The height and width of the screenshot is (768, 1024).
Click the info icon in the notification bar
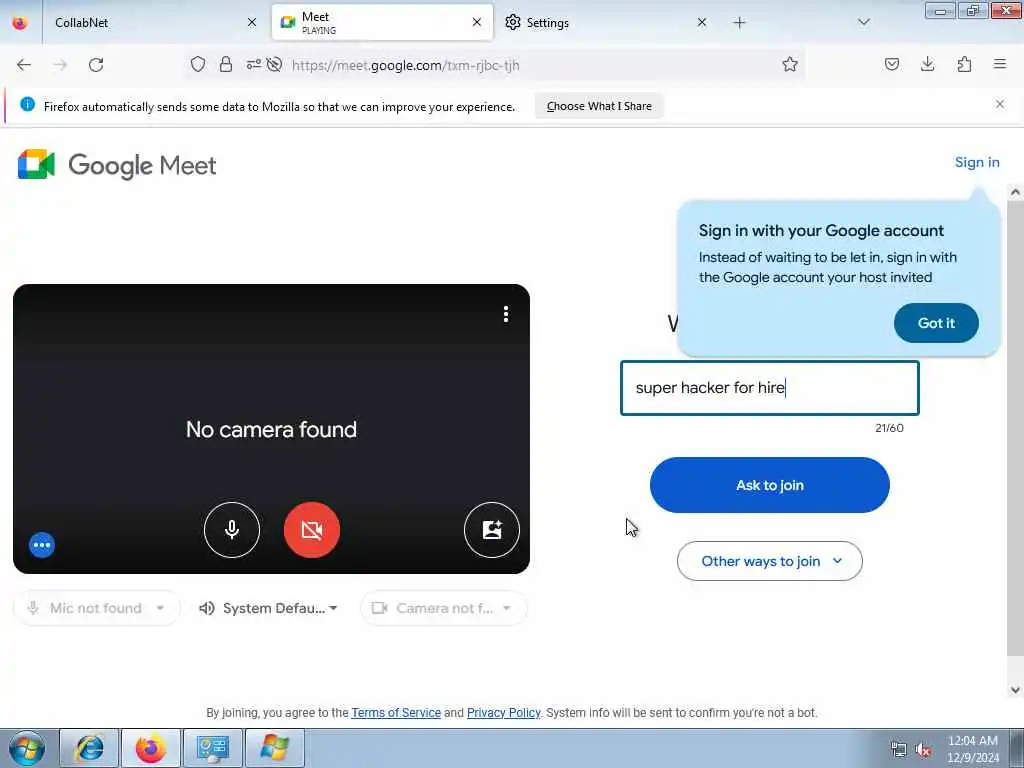[x=27, y=104]
